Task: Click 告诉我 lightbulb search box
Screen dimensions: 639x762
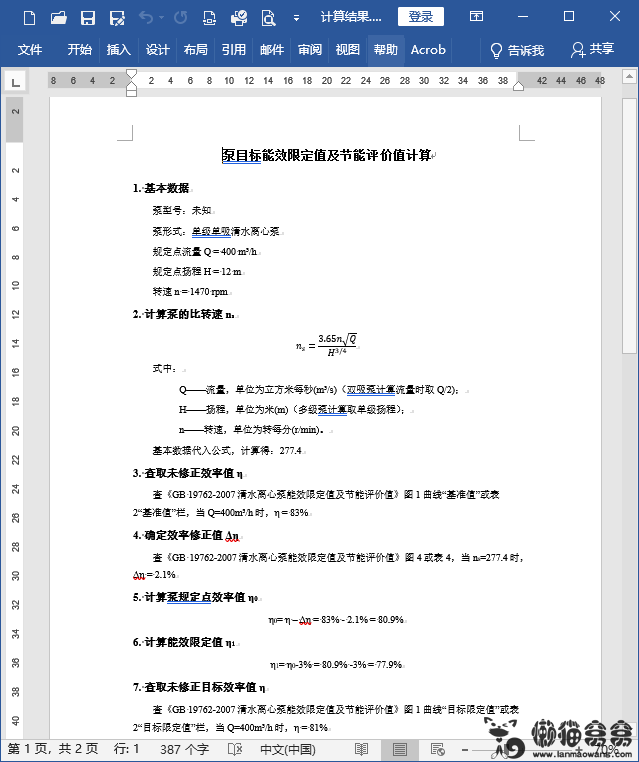Action: click(x=517, y=50)
